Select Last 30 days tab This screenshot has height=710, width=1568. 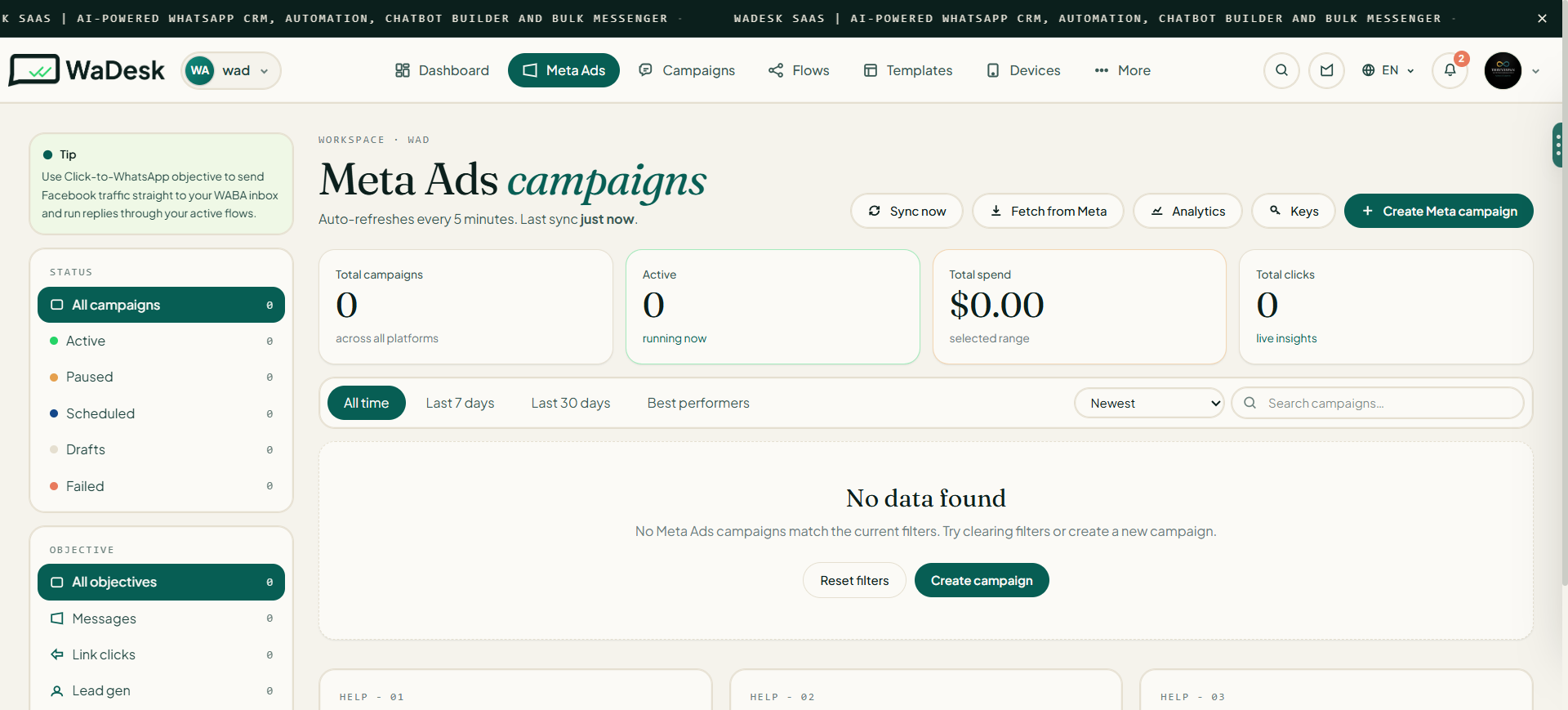pyautogui.click(x=571, y=403)
